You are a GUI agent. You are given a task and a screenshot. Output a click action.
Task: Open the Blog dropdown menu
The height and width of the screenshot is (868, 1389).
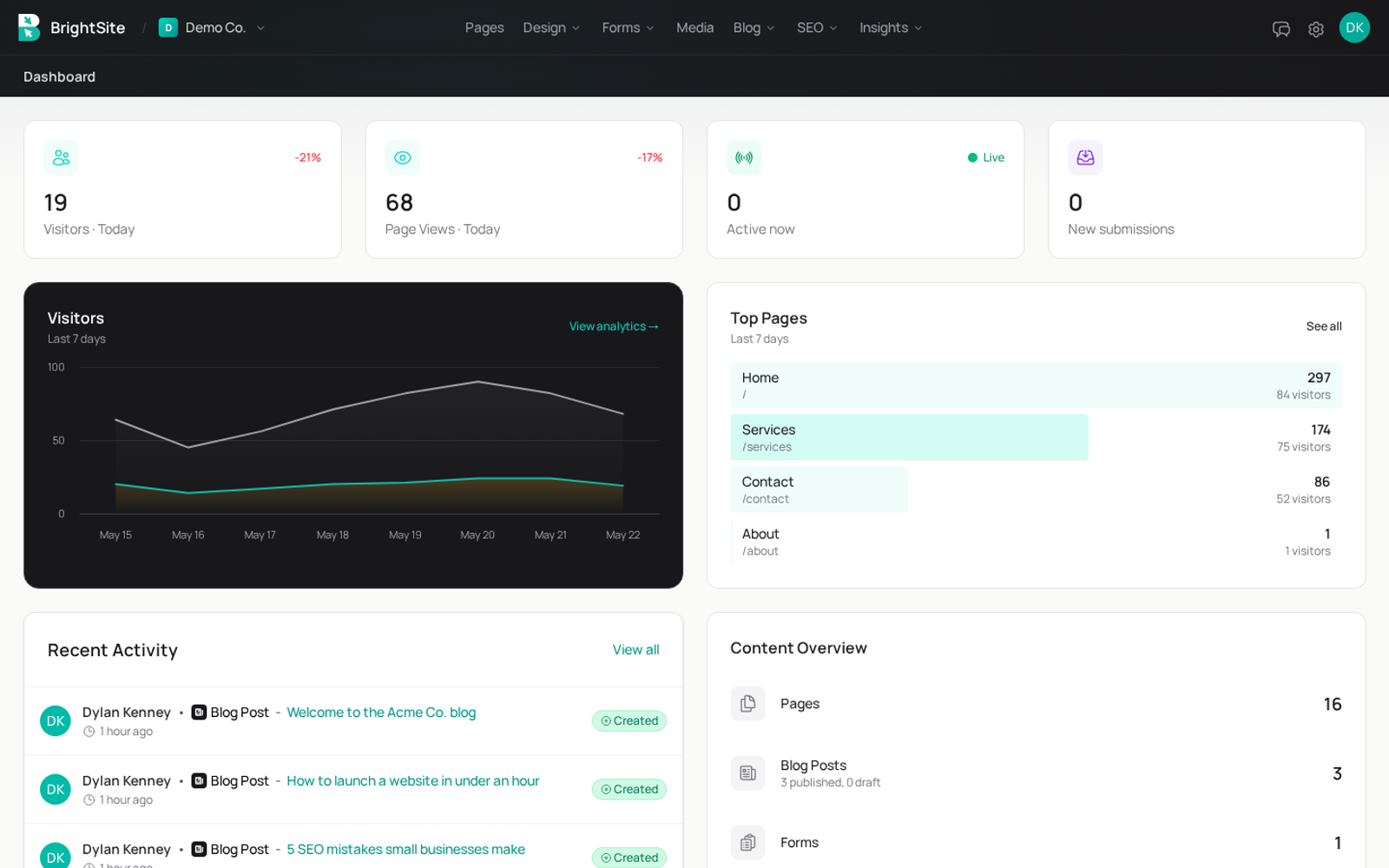754,28
